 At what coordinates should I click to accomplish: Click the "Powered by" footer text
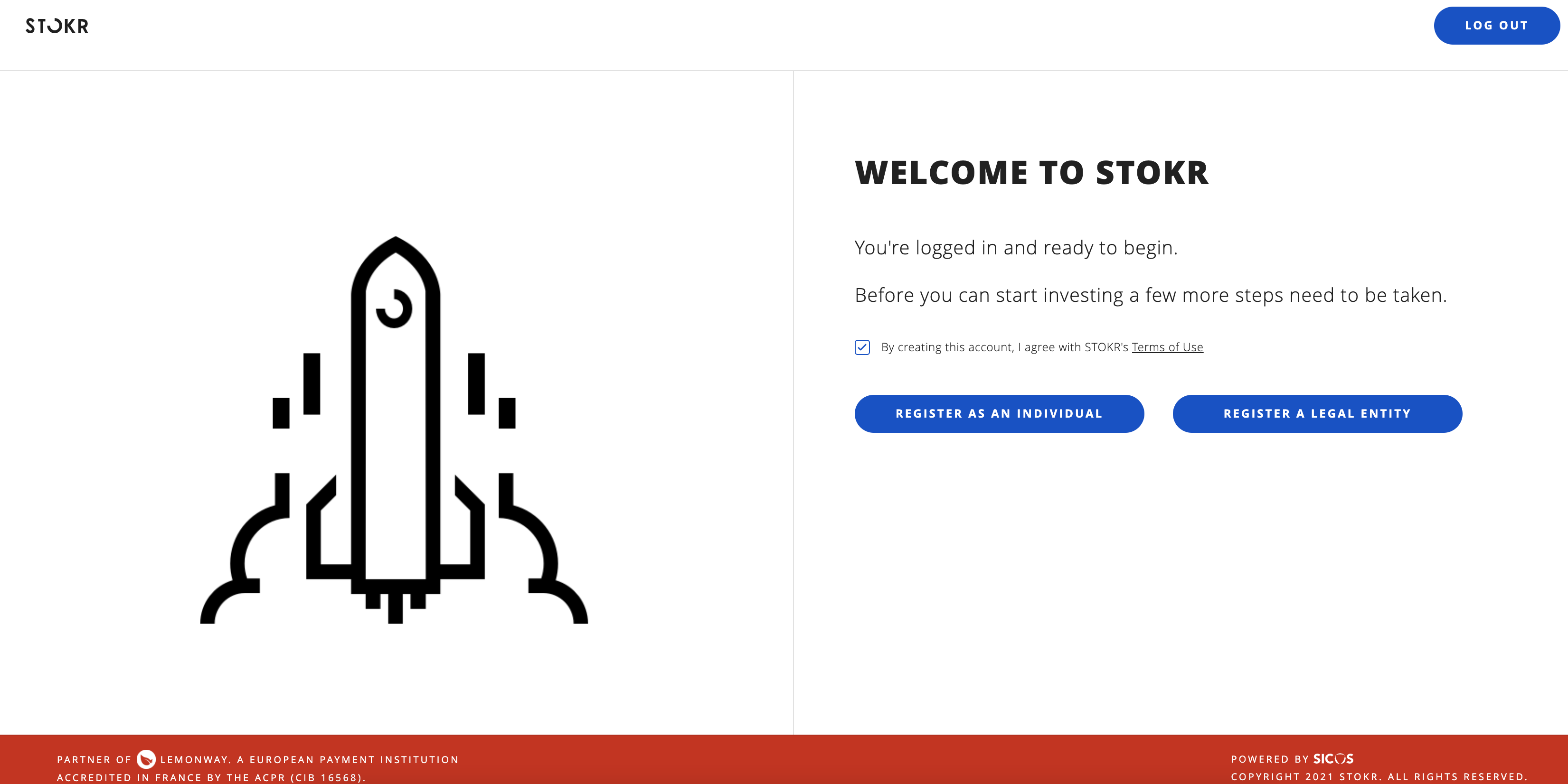pos(1270,759)
